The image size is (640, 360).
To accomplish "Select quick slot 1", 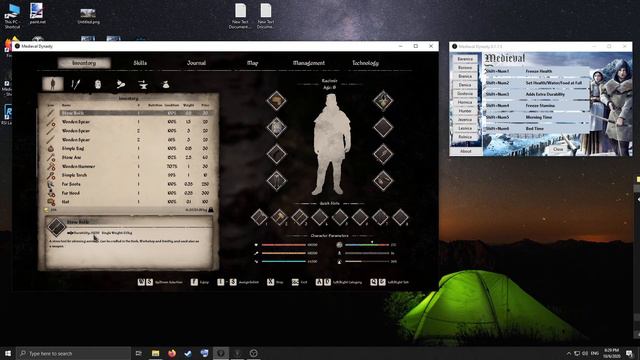I will pyautogui.click(x=259, y=217).
